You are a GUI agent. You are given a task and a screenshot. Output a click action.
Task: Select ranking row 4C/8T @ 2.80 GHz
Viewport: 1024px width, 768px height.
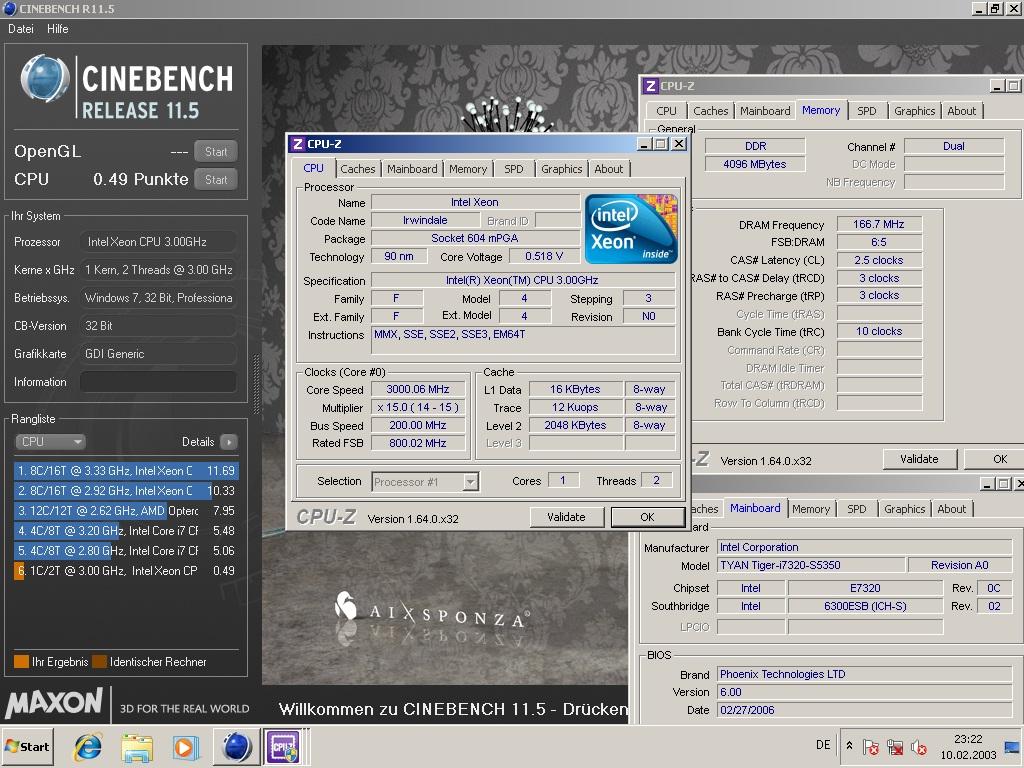coord(126,551)
